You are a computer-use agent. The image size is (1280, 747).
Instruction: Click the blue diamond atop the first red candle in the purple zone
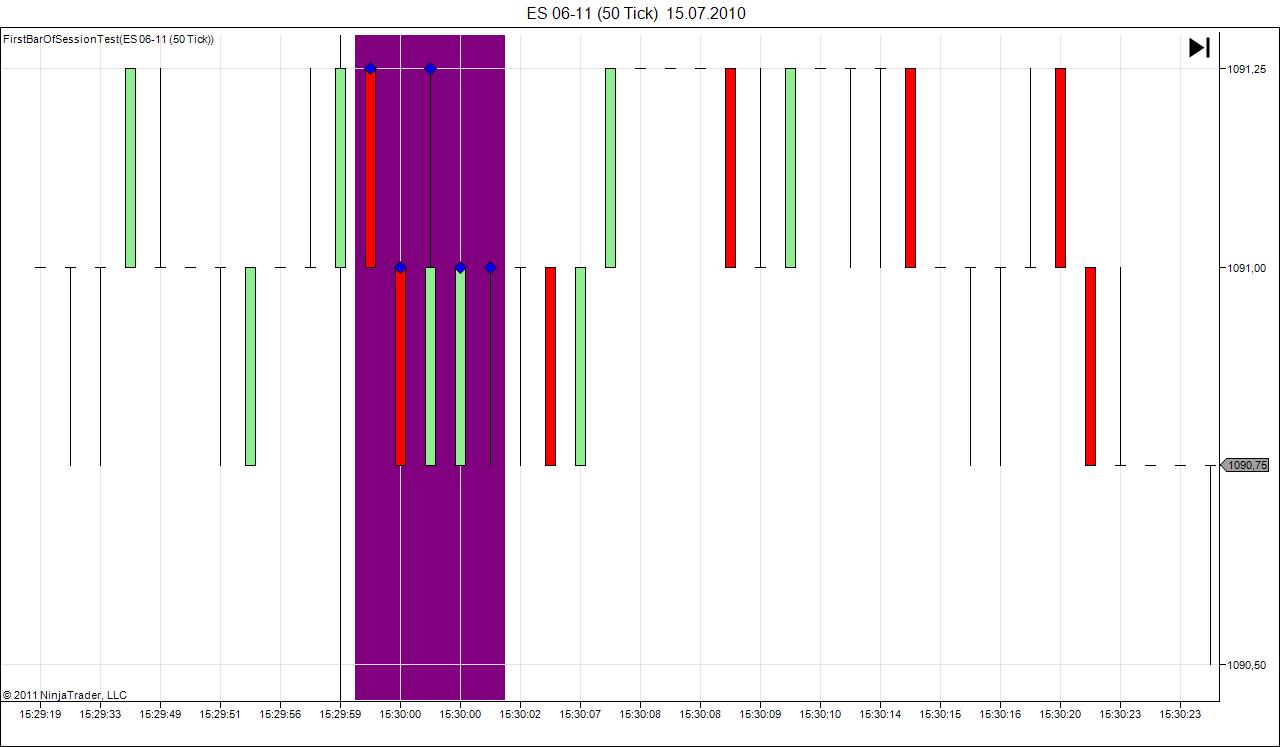[x=370, y=68]
